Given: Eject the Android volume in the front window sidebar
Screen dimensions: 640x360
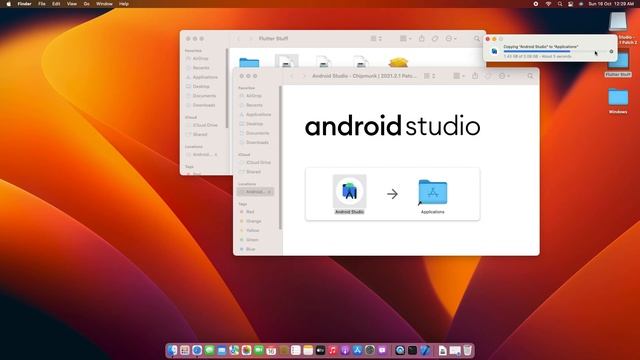Looking at the screenshot, I should [x=269, y=192].
